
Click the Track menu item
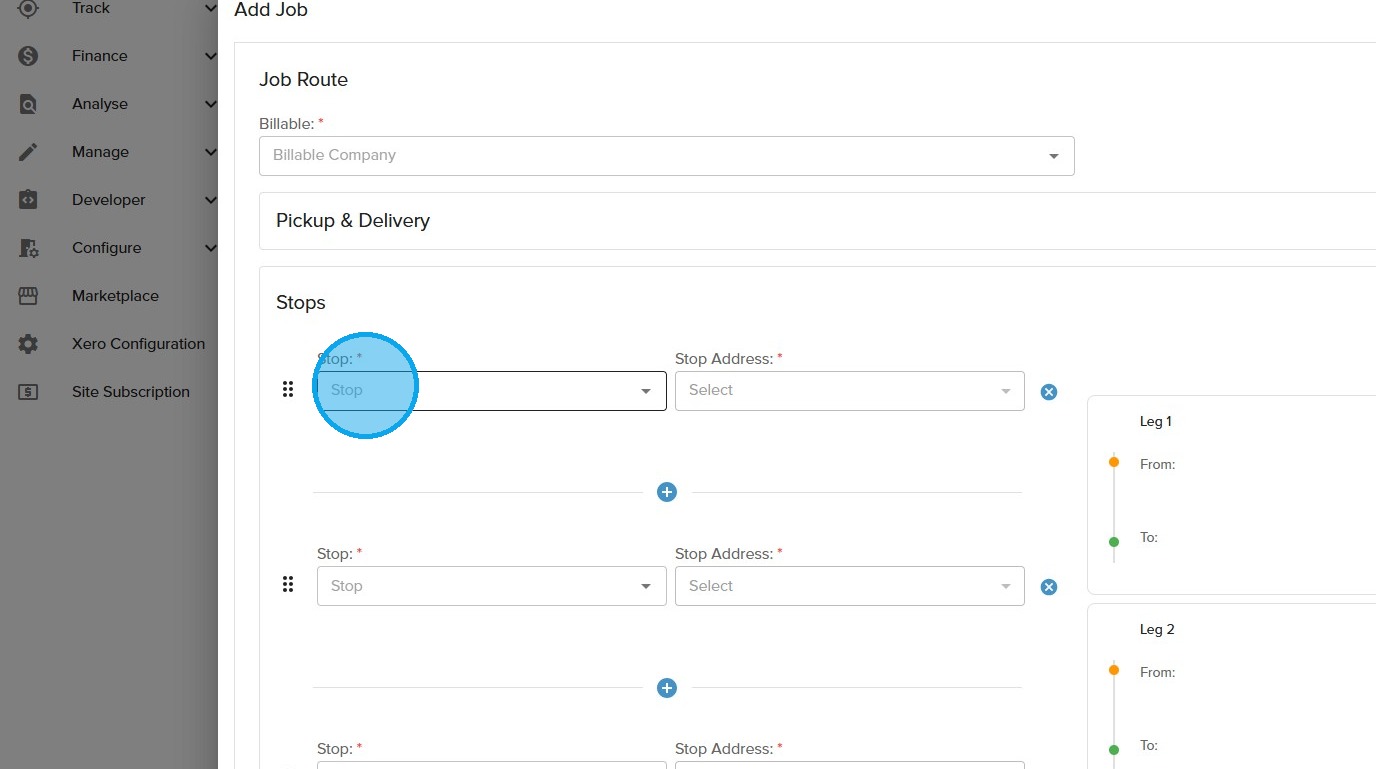pyautogui.click(x=91, y=8)
